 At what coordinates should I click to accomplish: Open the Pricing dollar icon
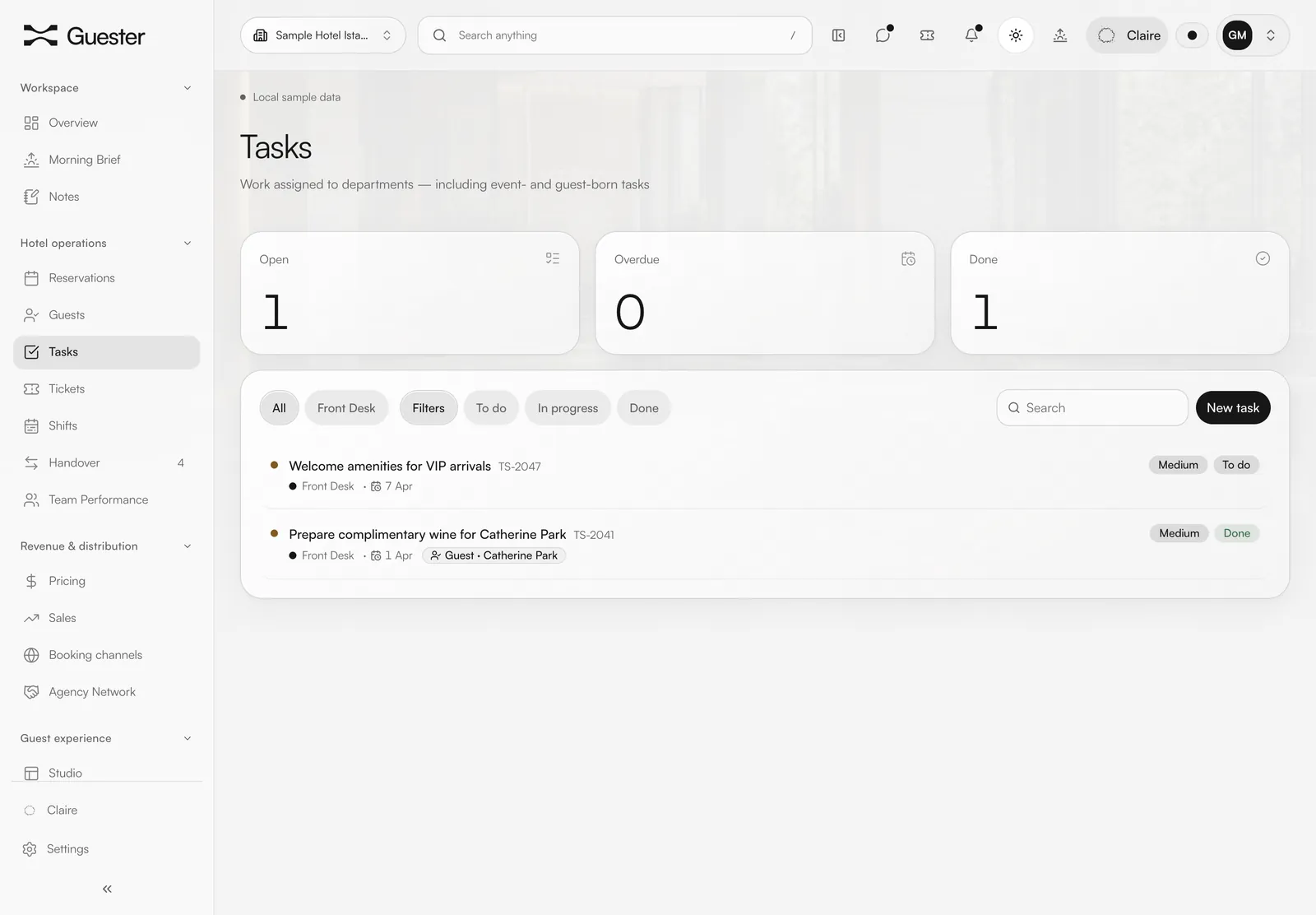coord(31,581)
